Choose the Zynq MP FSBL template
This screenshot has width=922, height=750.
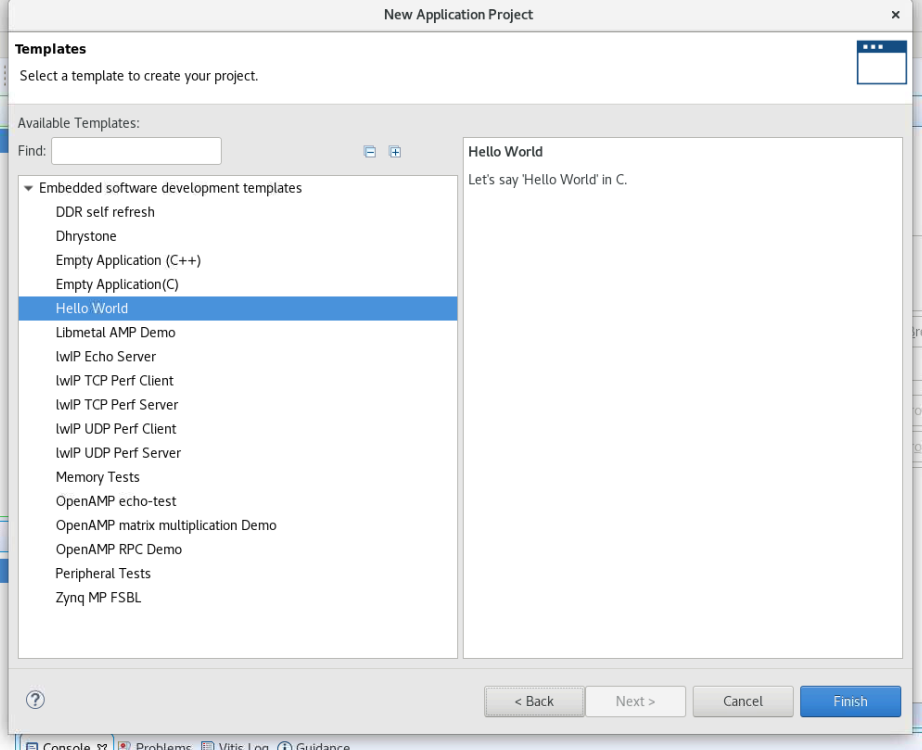point(98,597)
